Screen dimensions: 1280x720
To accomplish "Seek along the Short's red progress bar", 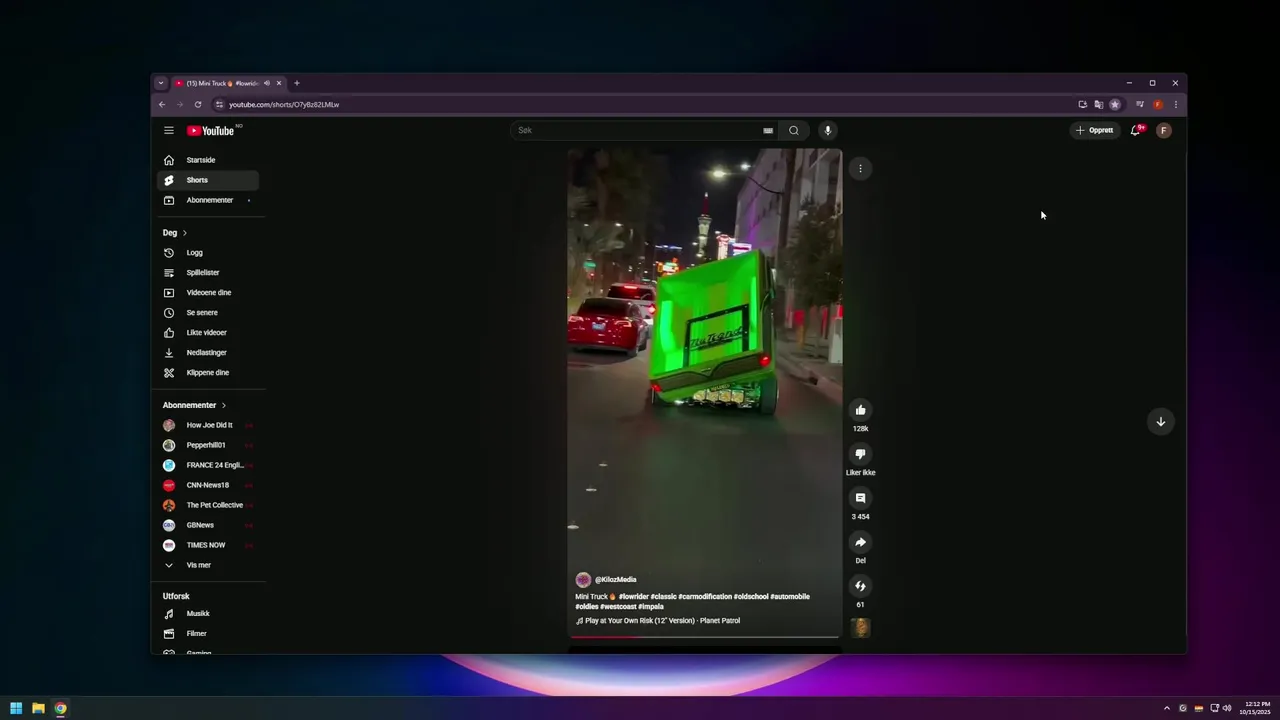I will tap(705, 637).
